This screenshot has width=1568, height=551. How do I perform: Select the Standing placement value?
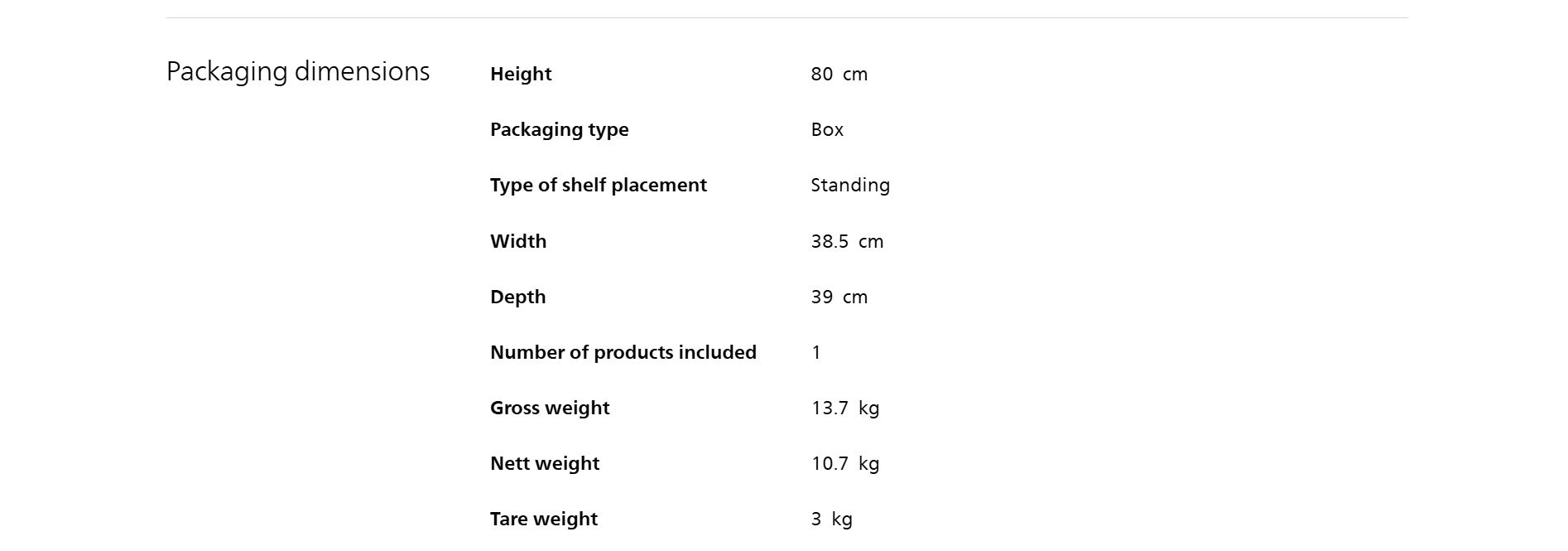(850, 186)
